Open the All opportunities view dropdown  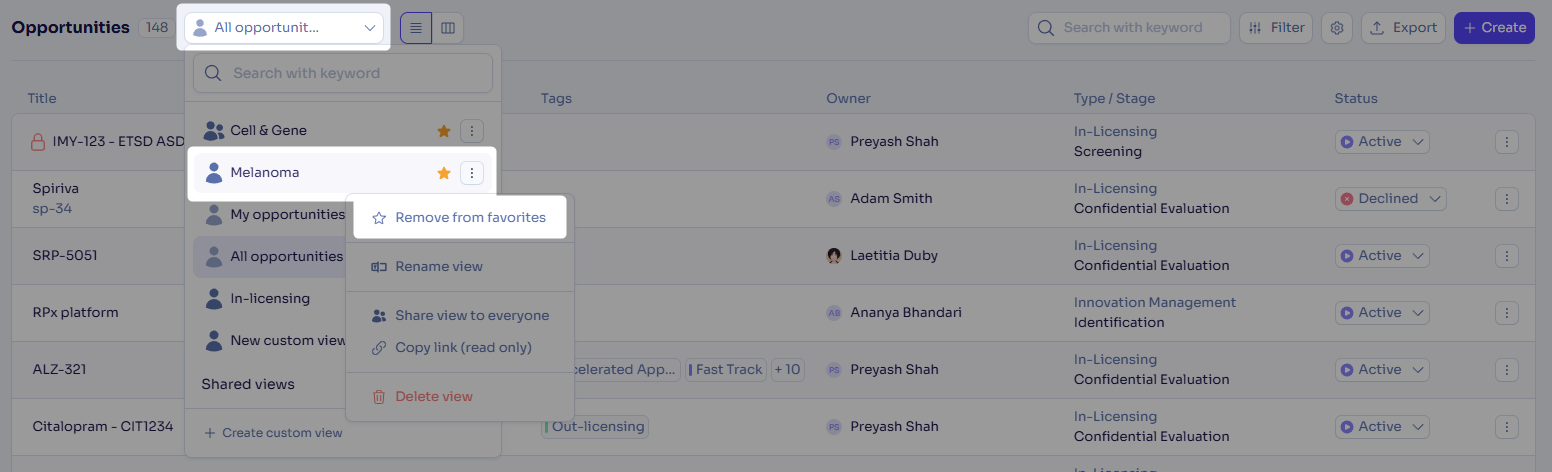click(x=284, y=28)
